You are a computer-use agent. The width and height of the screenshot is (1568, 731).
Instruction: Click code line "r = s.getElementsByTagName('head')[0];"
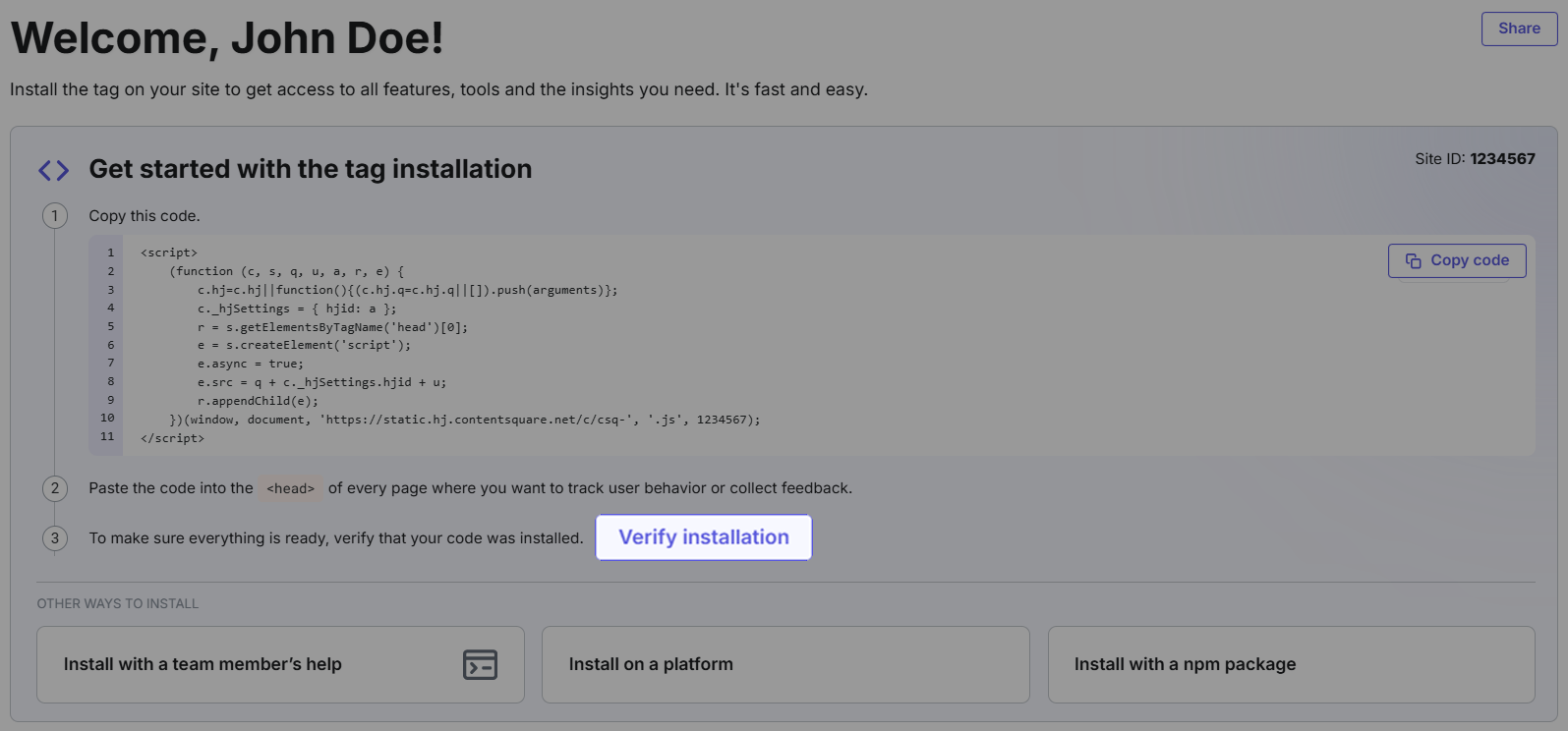[x=332, y=327]
